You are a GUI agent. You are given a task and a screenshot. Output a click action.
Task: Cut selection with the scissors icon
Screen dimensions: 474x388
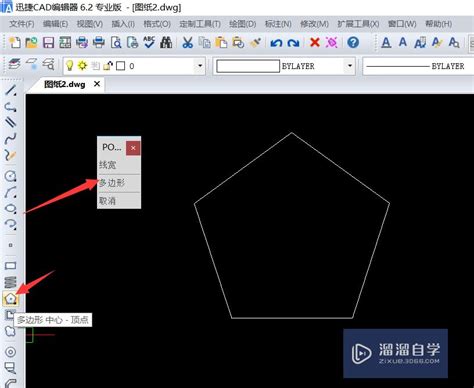(x=188, y=42)
